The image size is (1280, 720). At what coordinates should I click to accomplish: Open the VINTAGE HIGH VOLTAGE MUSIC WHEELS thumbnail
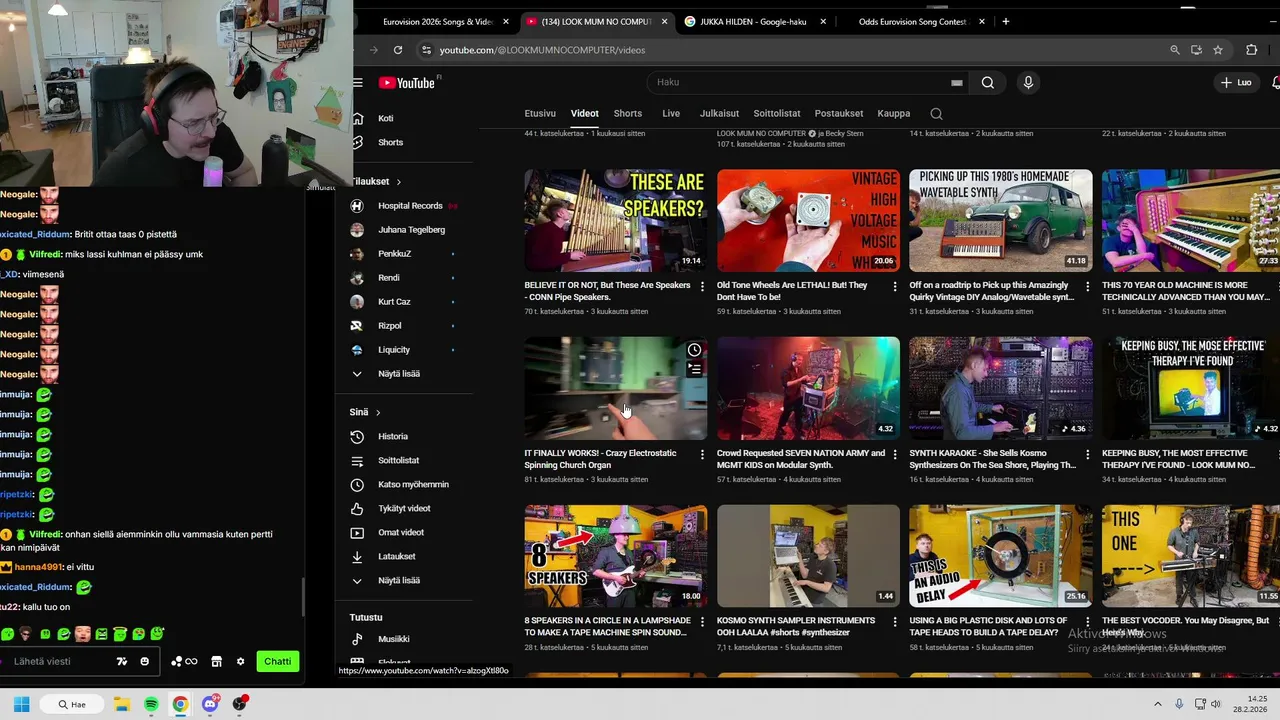coord(808,221)
